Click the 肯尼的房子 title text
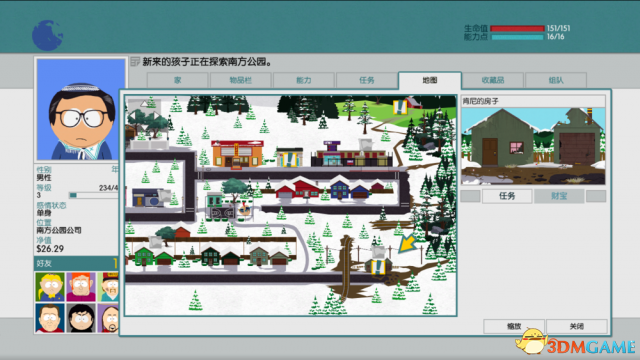 coord(480,101)
